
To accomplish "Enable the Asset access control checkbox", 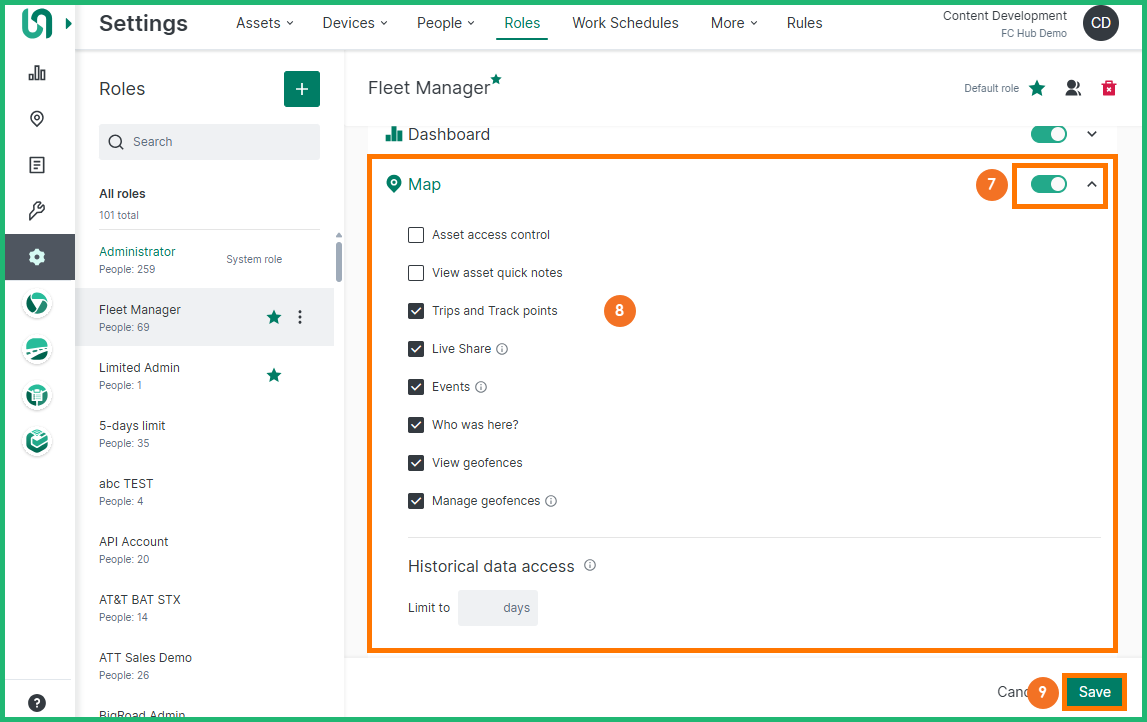I will [416, 235].
